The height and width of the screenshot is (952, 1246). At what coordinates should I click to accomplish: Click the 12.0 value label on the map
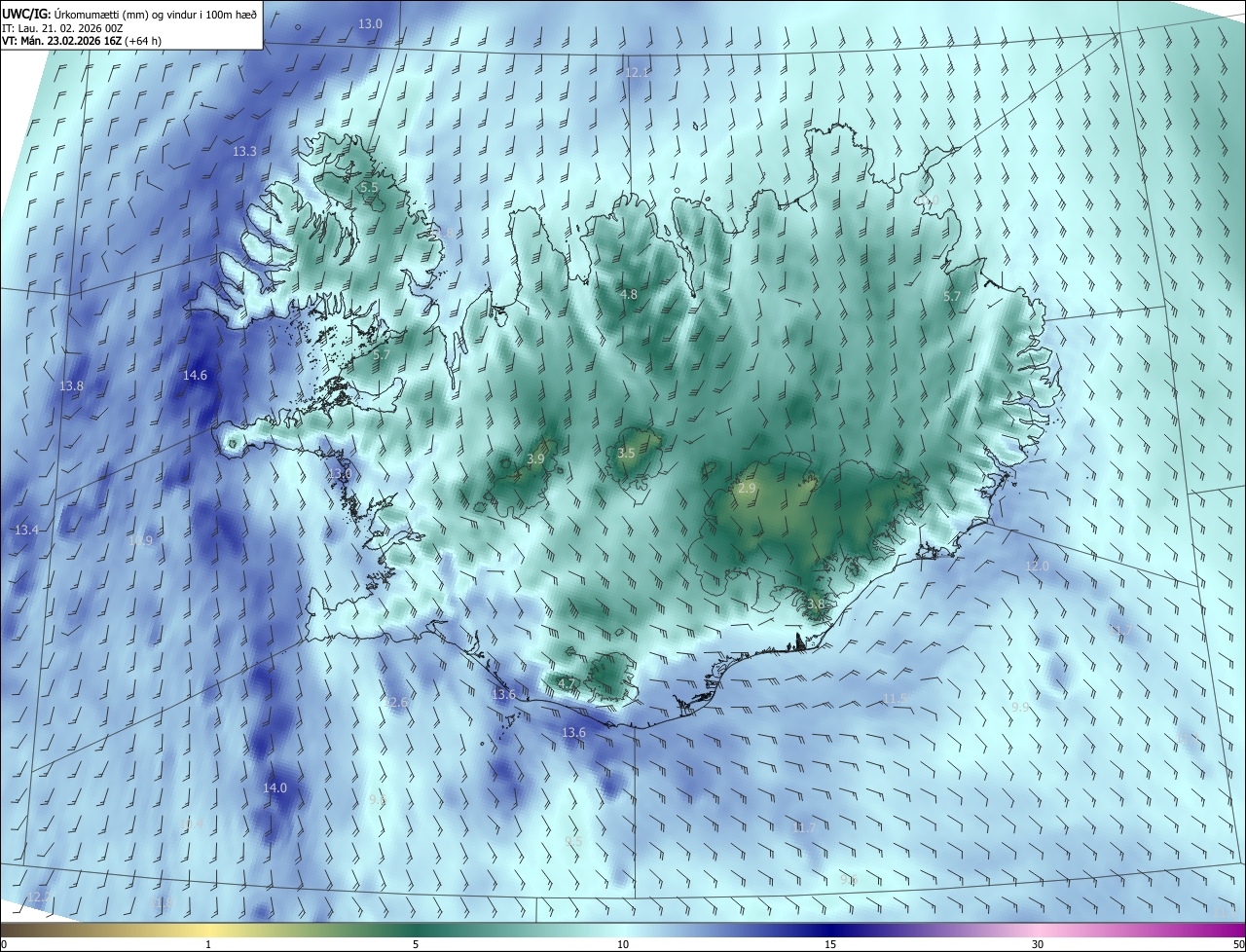(x=1038, y=567)
